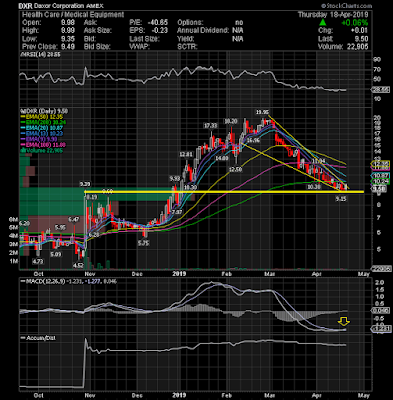Select the Health Care / Medical Equipment sector text
The width and height of the screenshot is (393, 400).
(x=73, y=15)
